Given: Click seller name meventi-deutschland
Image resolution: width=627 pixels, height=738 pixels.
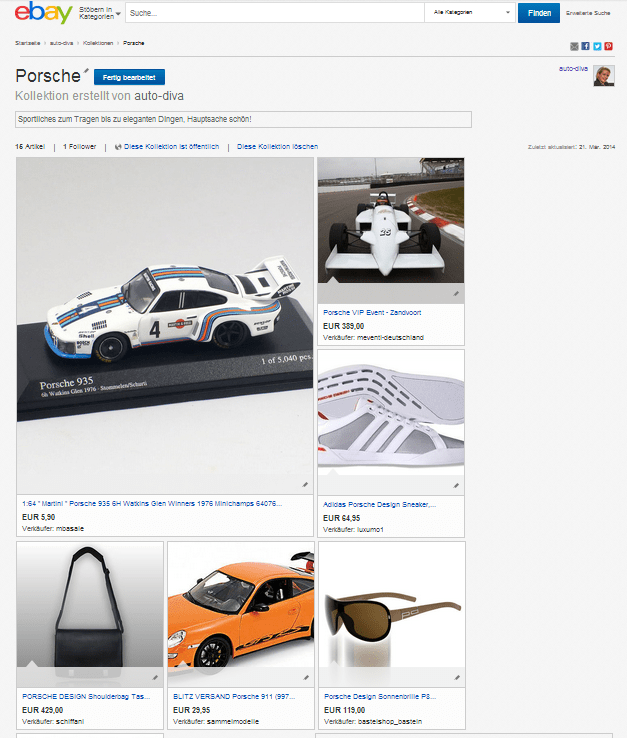Looking at the screenshot, I should pyautogui.click(x=390, y=337).
